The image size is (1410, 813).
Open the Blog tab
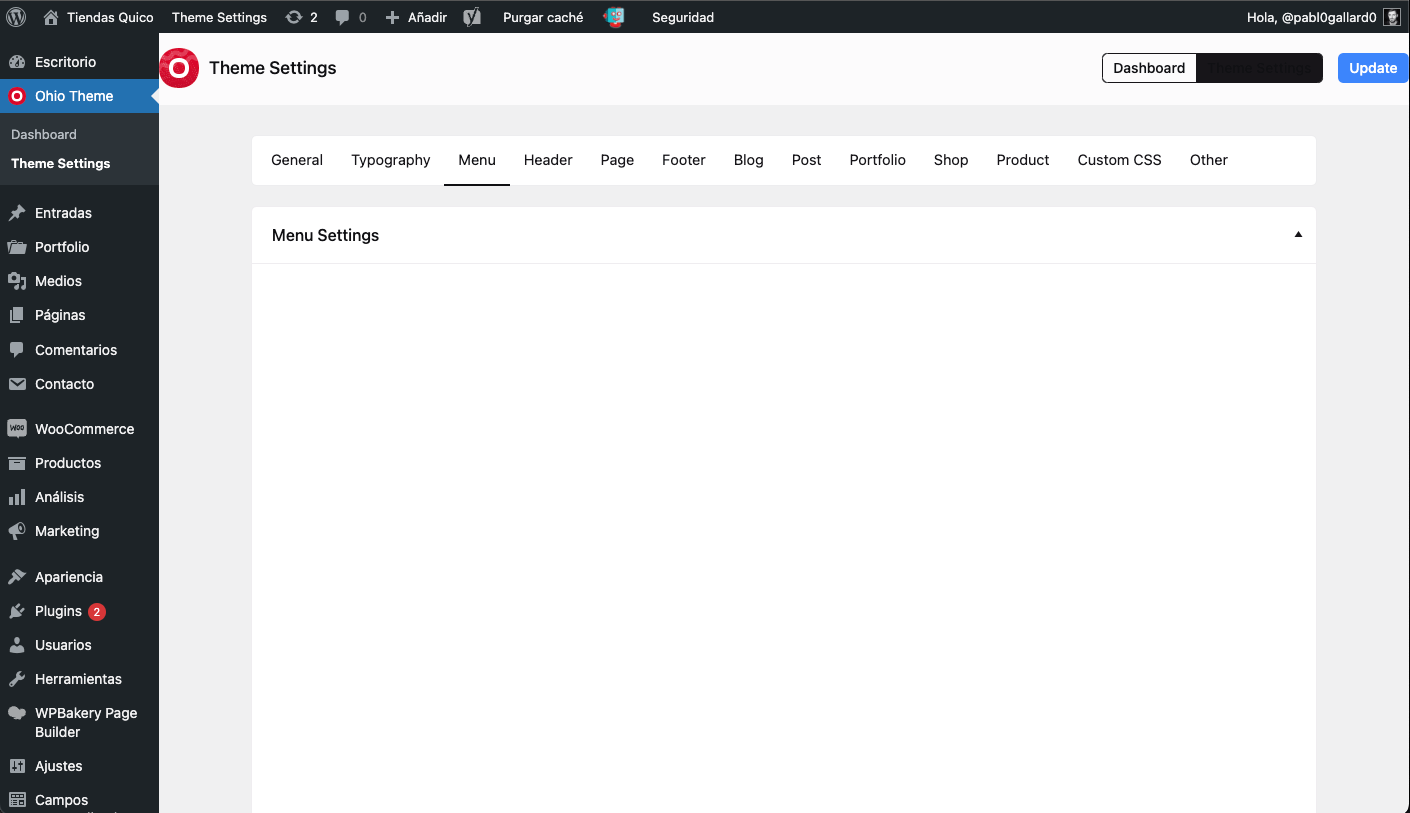[x=749, y=160]
